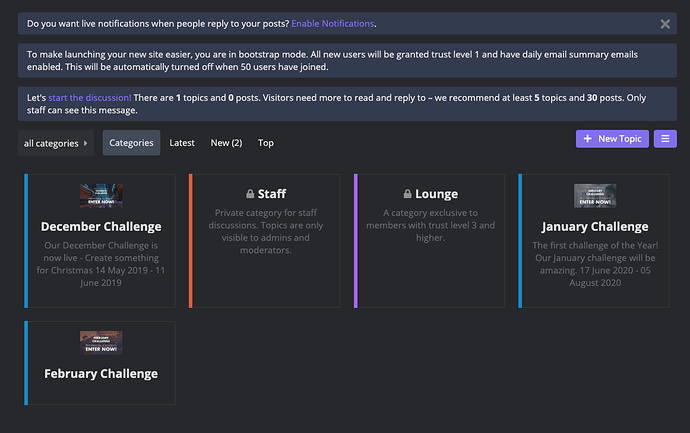
Task: Follow the start the discussion link
Action: [x=90, y=98]
